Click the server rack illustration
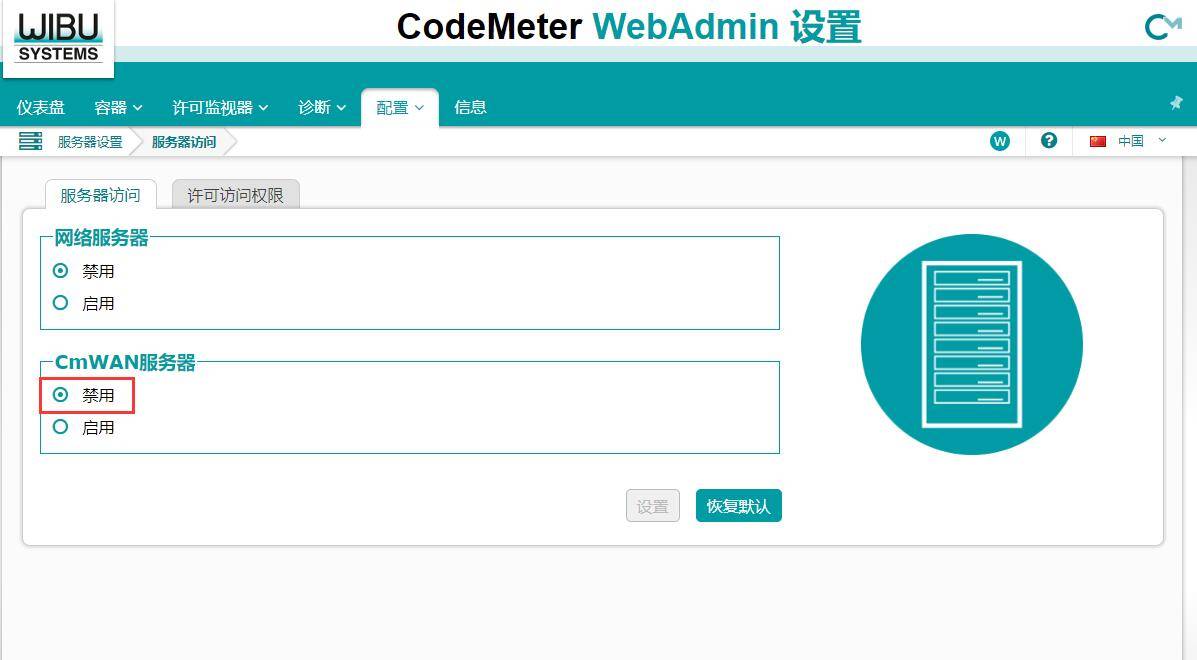The height and width of the screenshot is (660, 1197). pos(971,344)
